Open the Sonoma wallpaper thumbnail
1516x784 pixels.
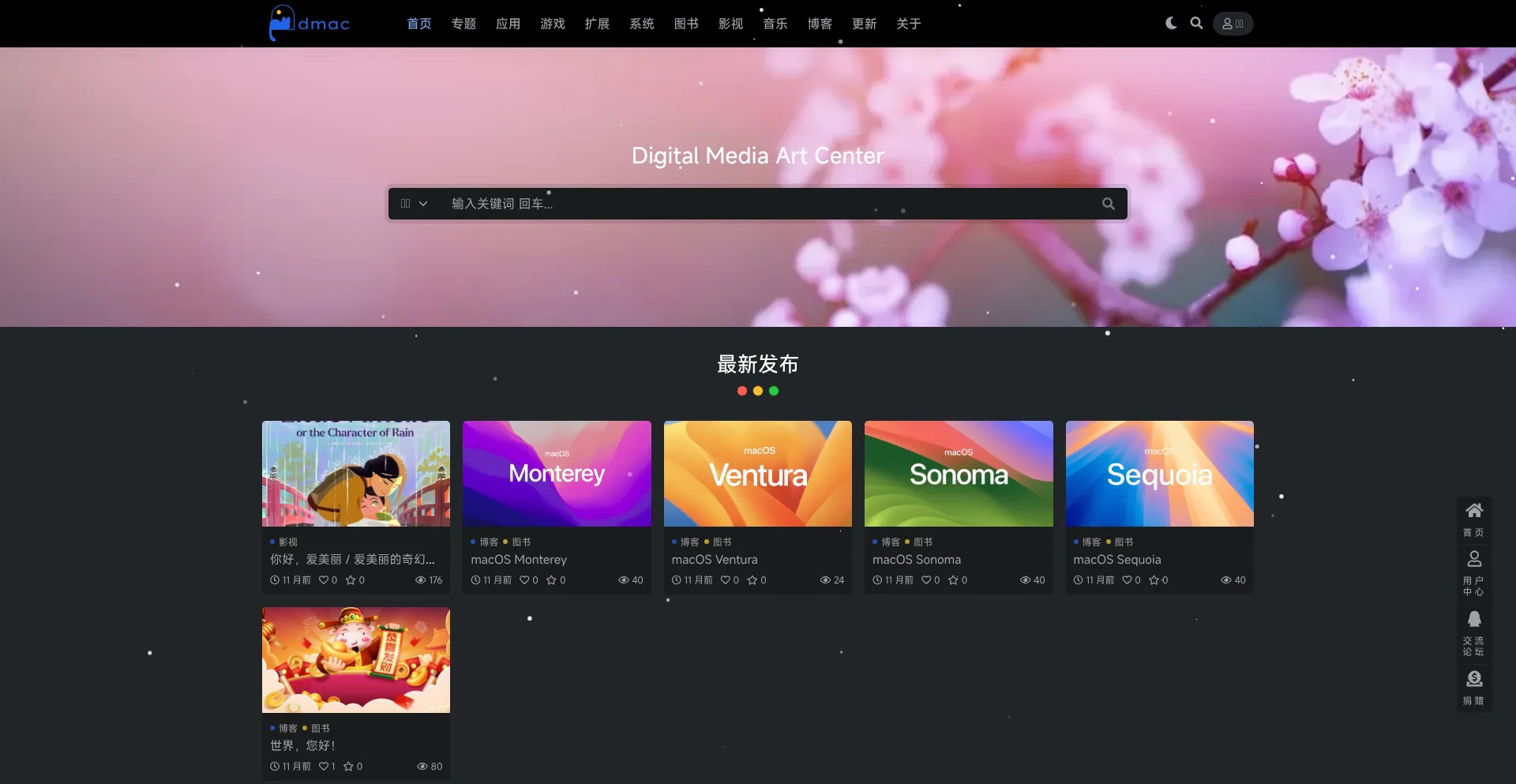[x=959, y=474]
